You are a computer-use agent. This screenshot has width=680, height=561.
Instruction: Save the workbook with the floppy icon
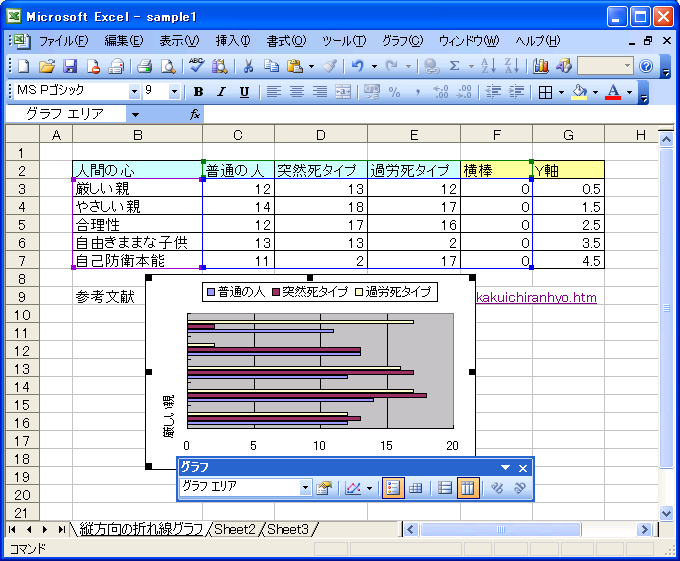click(x=70, y=66)
